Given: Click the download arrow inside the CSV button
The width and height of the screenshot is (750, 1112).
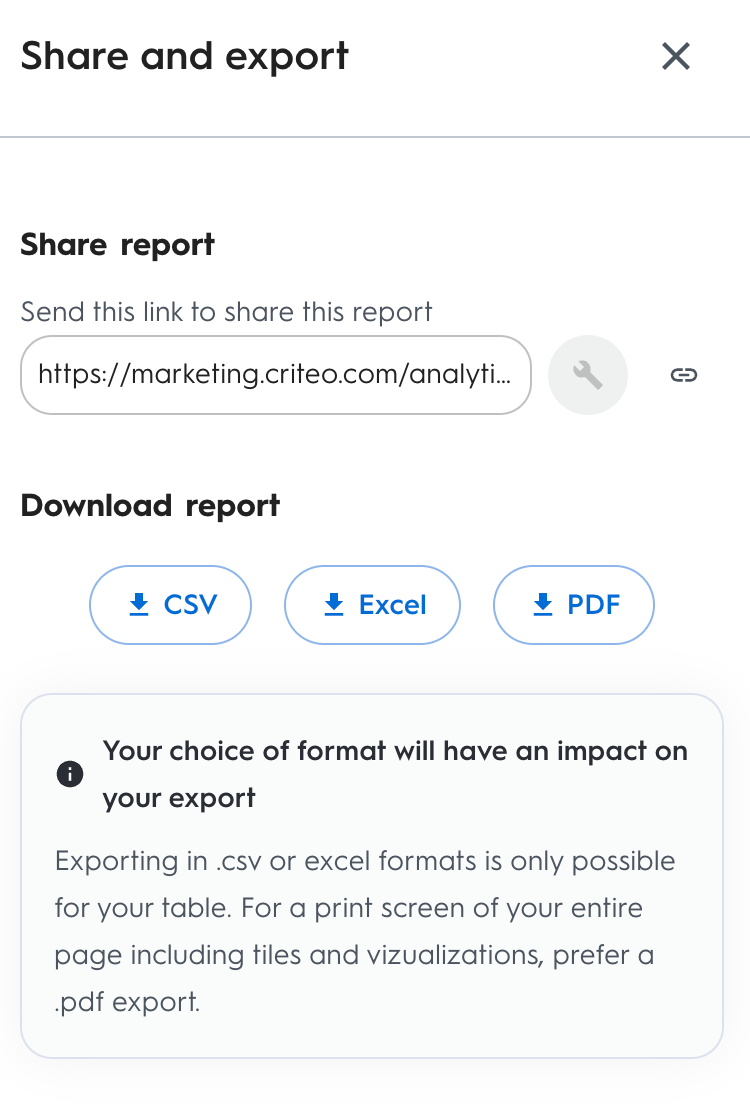Looking at the screenshot, I should point(138,604).
